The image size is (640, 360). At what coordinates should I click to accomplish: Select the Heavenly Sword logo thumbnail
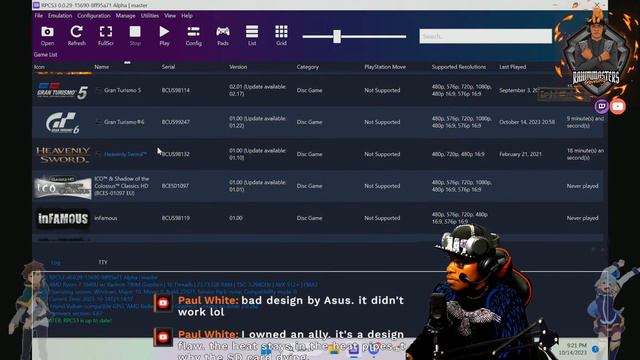point(63,155)
